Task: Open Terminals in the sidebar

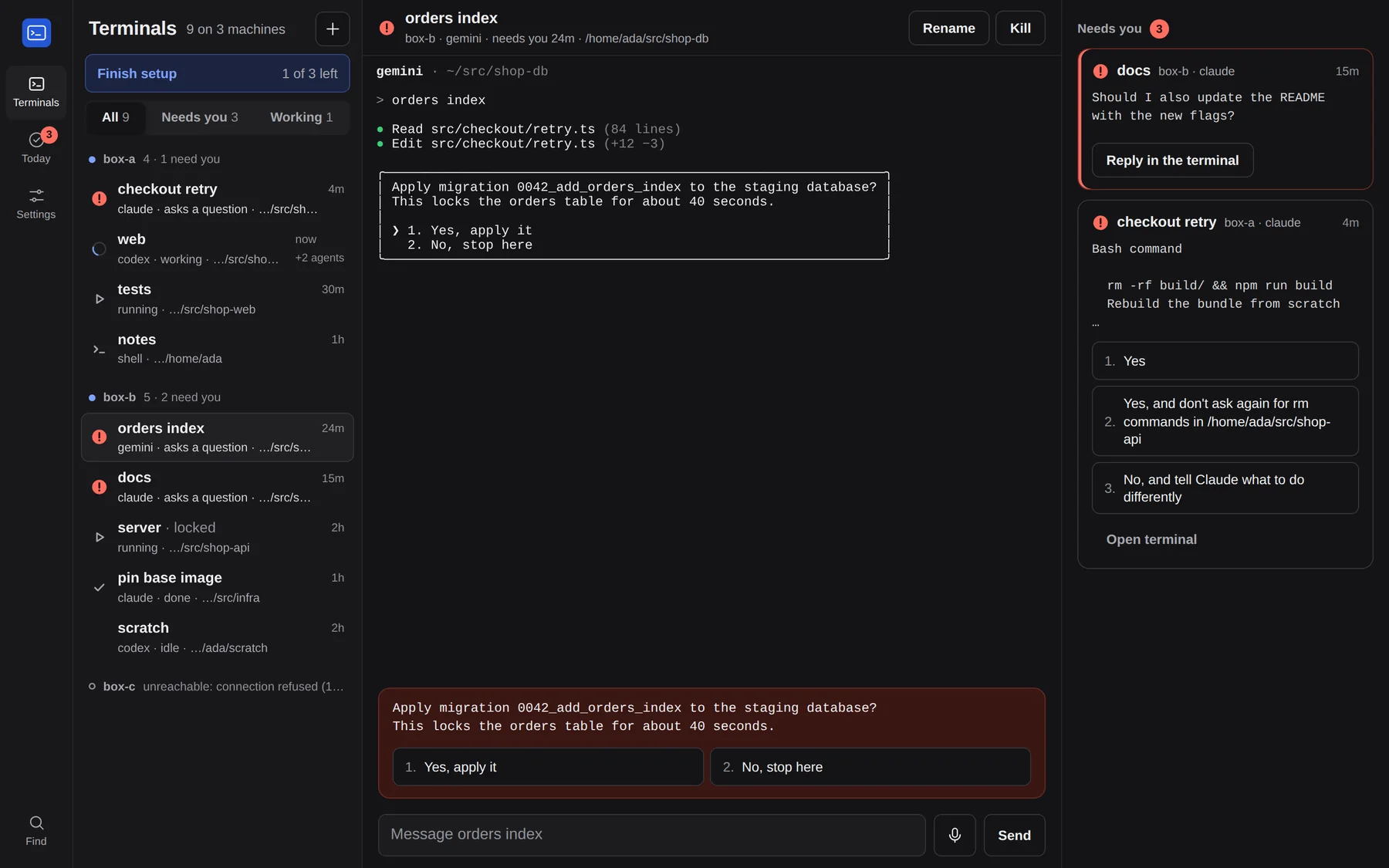Action: pos(36,92)
